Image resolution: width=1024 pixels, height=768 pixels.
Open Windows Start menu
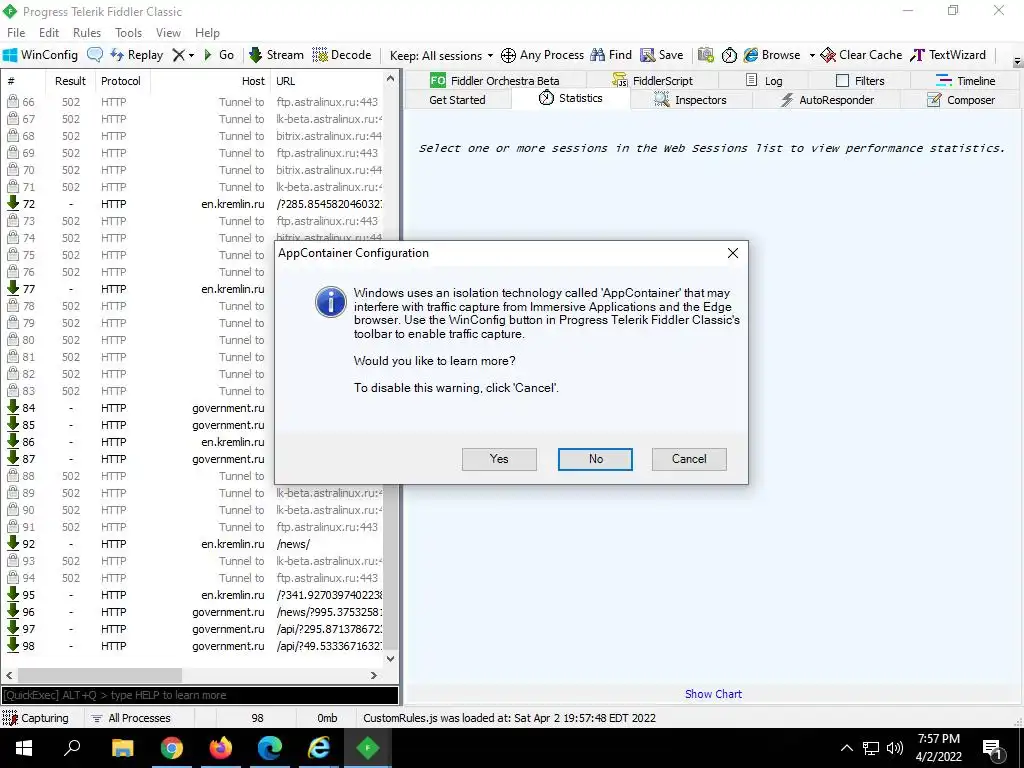pos(24,748)
